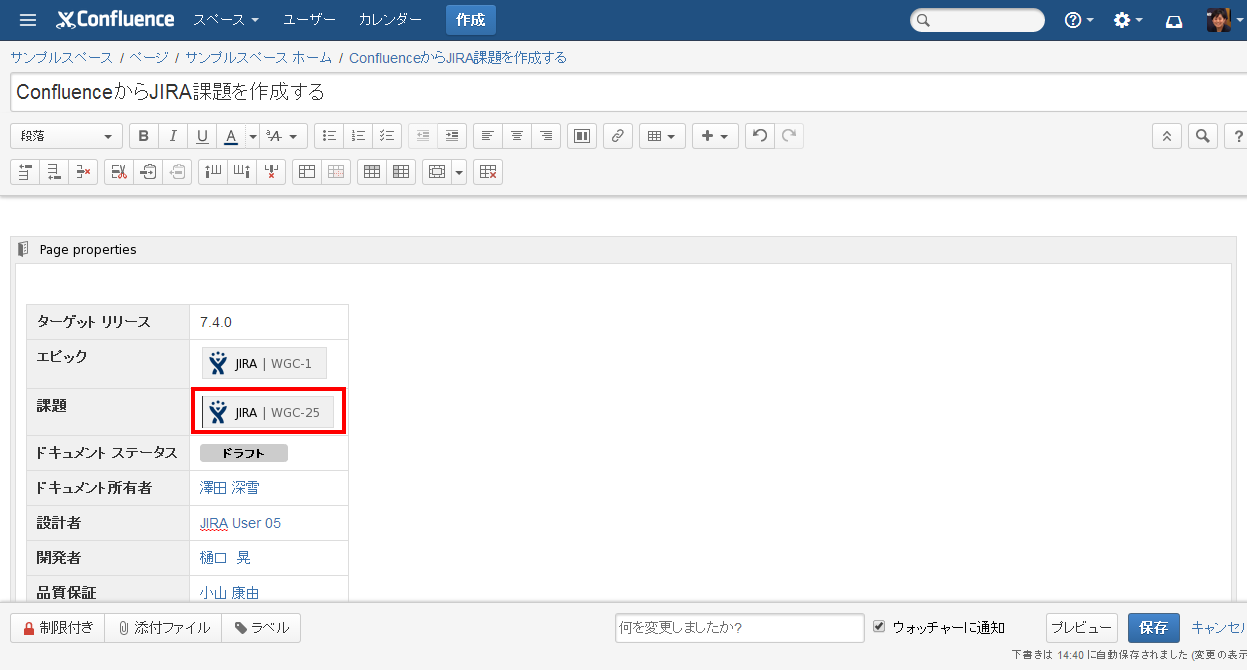
Task: Click the プレビュー preview button
Action: pyautogui.click(x=1082, y=628)
